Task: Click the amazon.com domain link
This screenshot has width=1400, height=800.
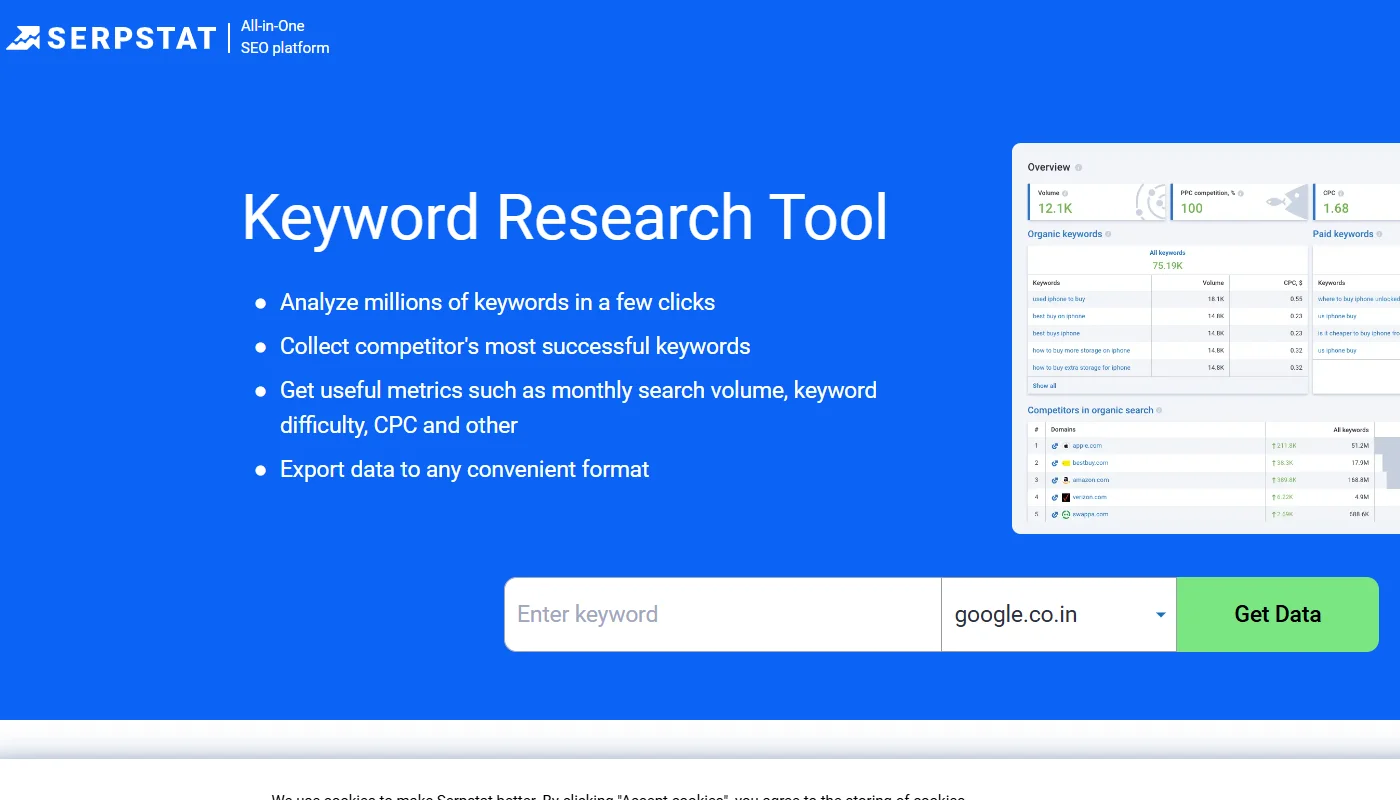Action: [1091, 480]
